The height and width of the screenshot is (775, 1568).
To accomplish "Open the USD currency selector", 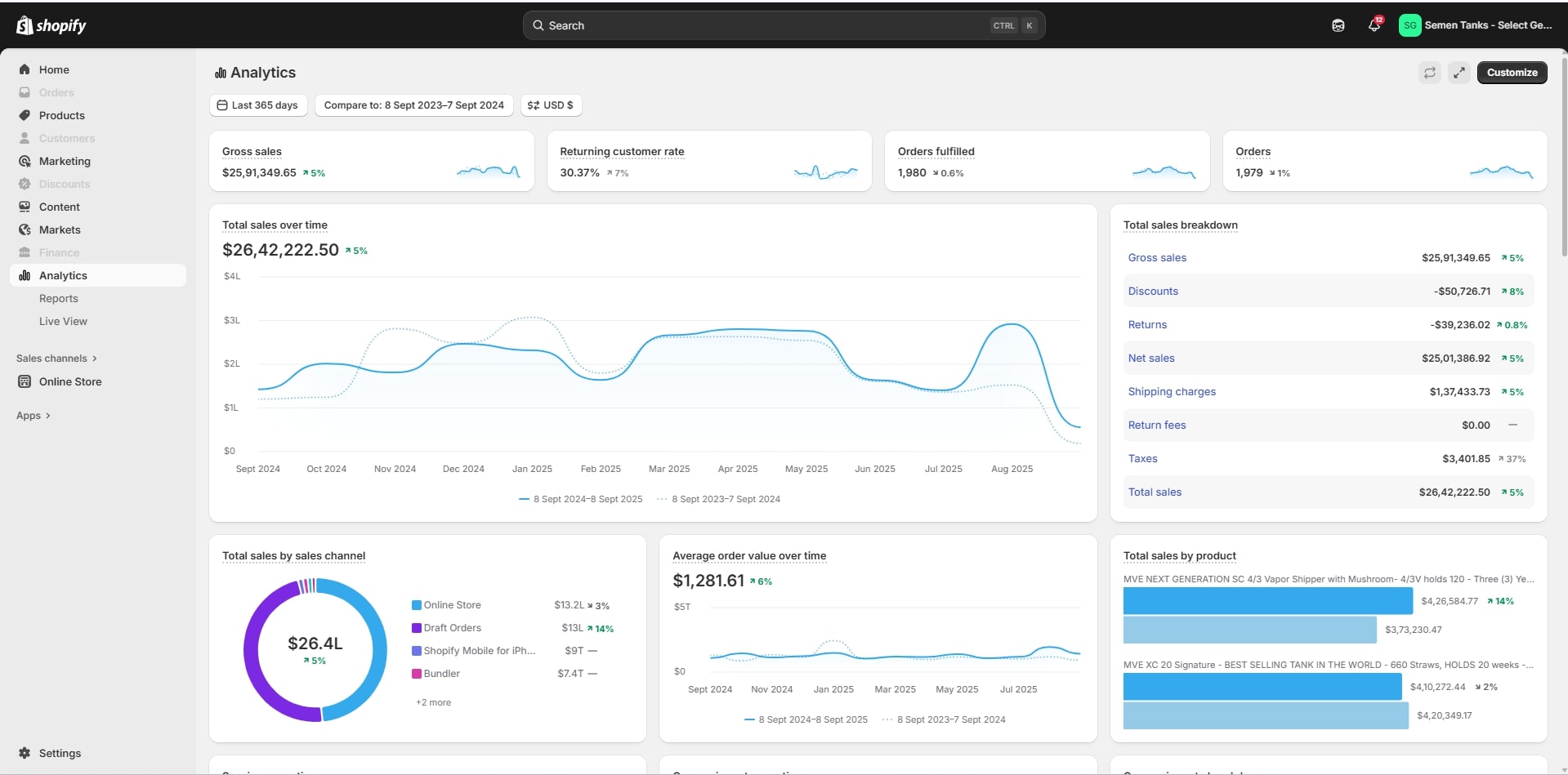I will (x=551, y=105).
